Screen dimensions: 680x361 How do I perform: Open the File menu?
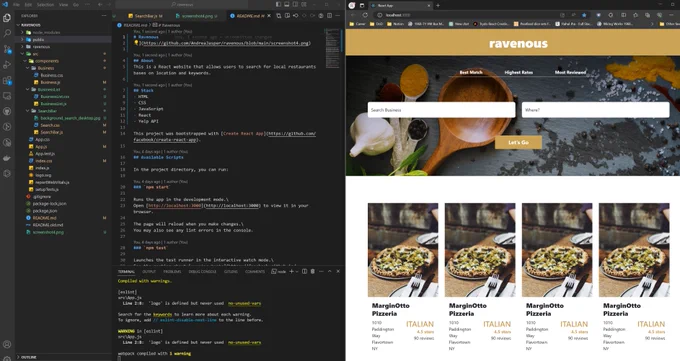(x=16, y=4)
